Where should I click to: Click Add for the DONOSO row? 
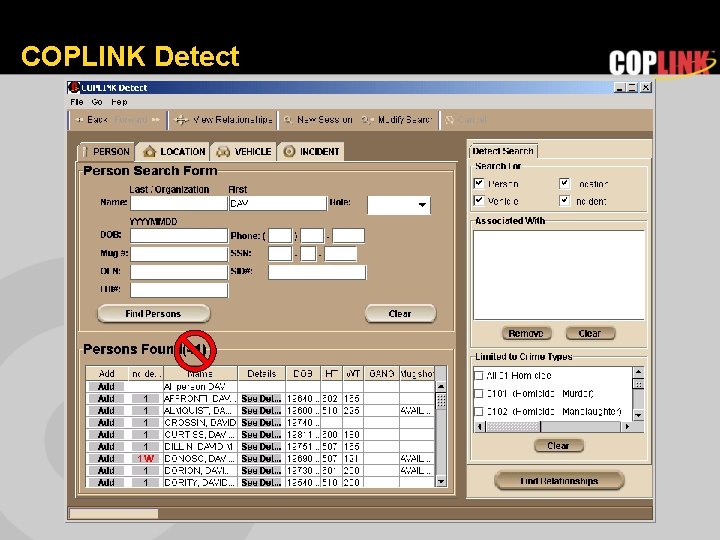tap(106, 458)
